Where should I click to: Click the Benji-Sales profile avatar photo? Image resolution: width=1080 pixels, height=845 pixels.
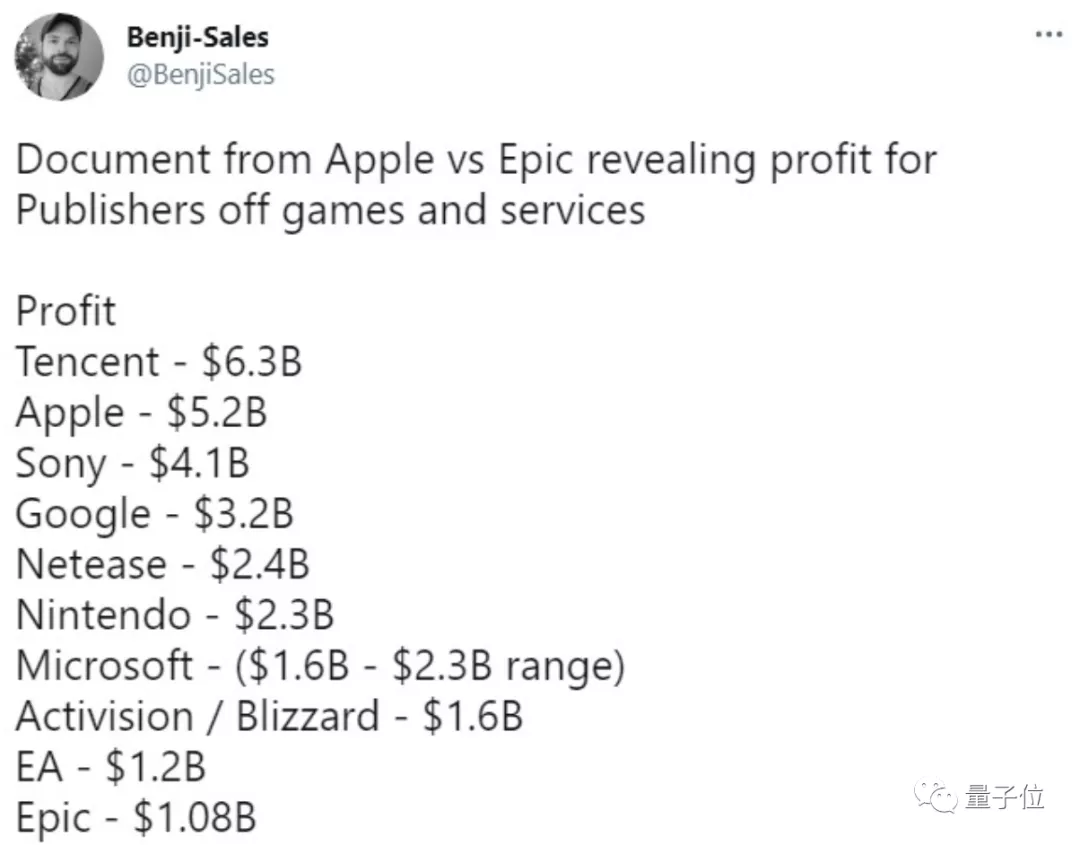[x=60, y=57]
